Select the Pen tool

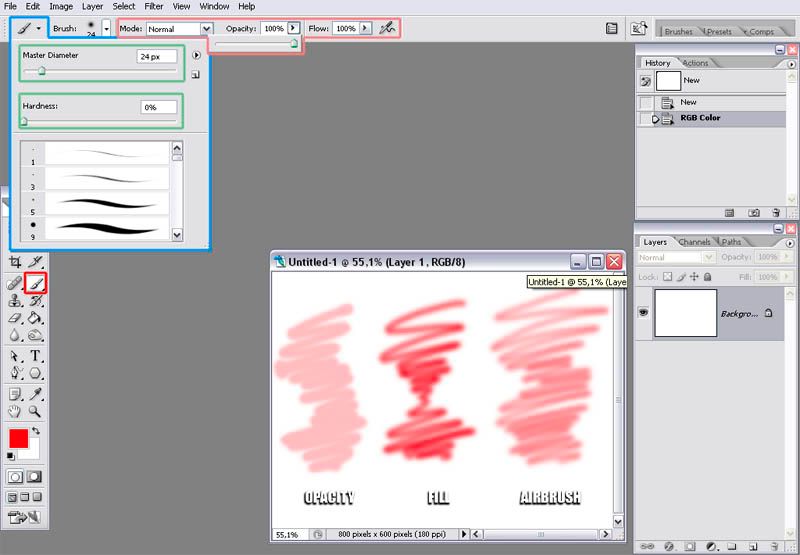15,373
